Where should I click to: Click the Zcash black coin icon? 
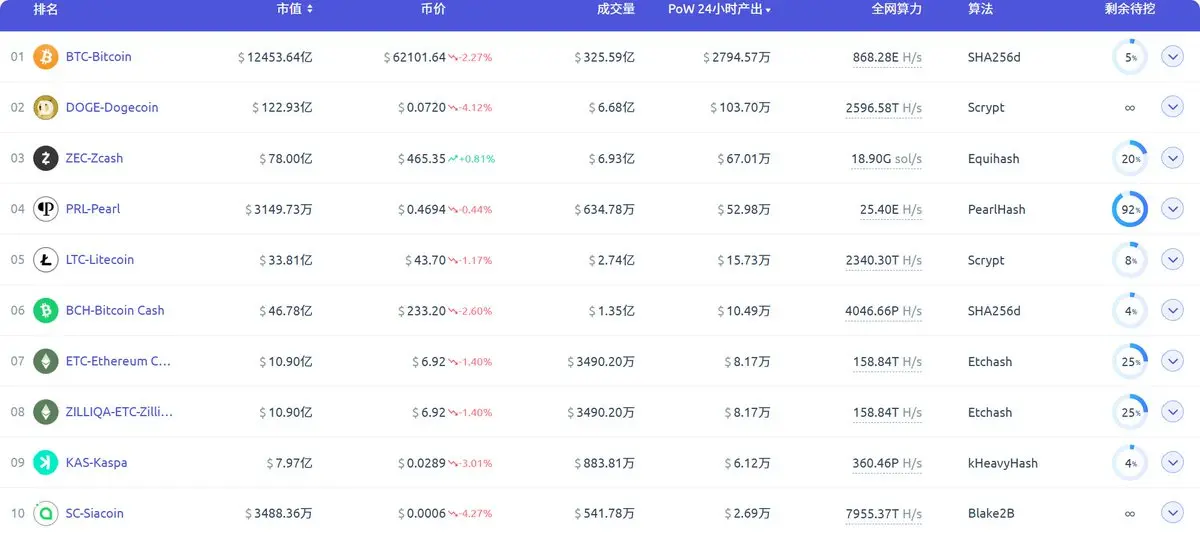tap(46, 158)
